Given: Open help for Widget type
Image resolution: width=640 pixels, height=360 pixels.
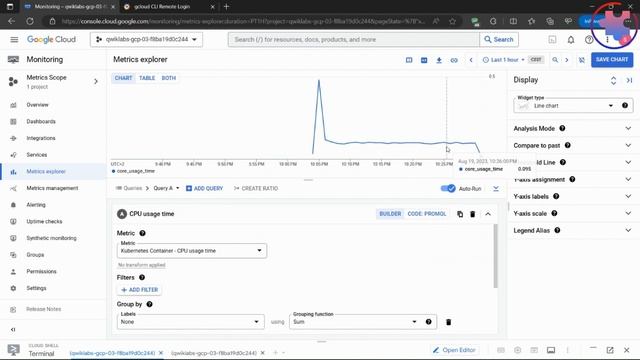Looking at the screenshot, I should tap(625, 105).
